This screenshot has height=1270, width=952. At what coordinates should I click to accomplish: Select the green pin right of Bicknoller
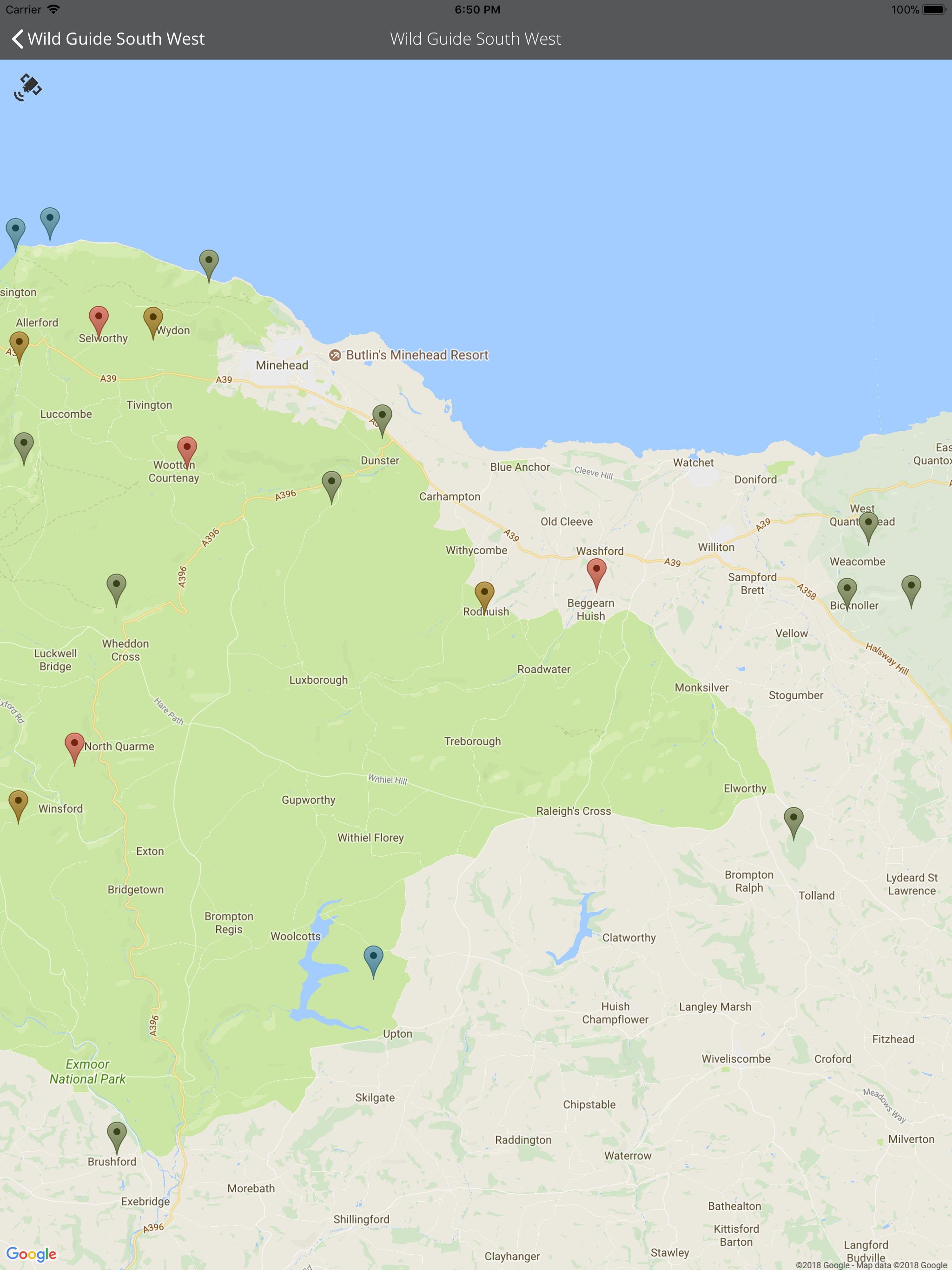click(911, 592)
